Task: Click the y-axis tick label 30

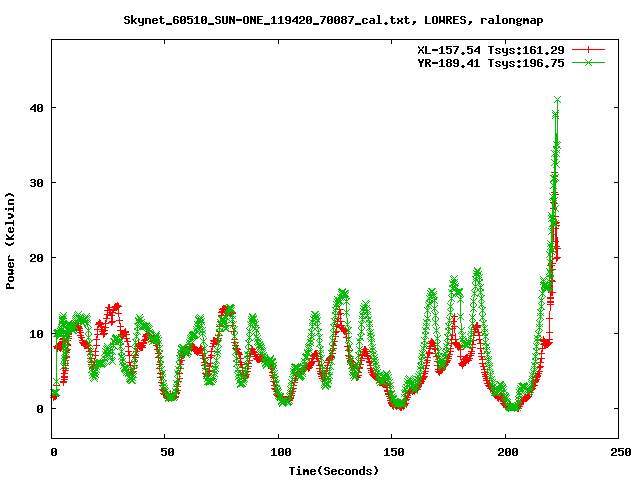Action: coord(36,183)
